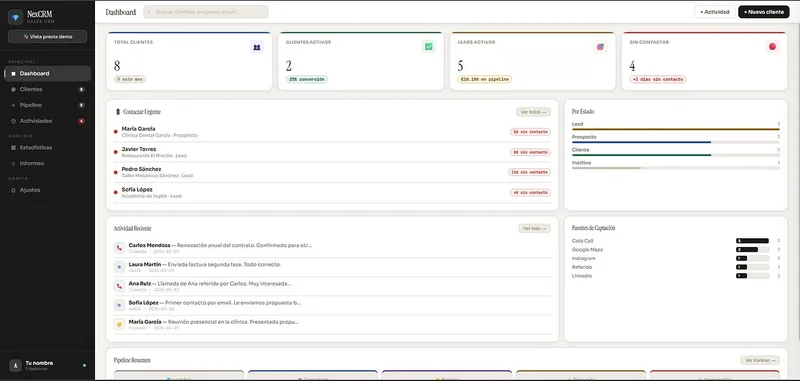Open Informes in the sidebar
Image resolution: width=800 pixels, height=381 pixels.
click(x=47, y=163)
